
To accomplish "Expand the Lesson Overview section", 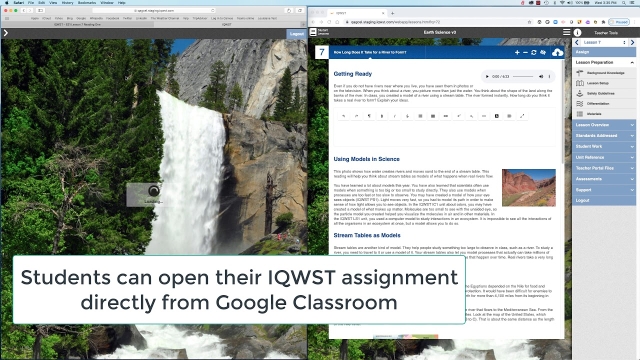I will pos(604,125).
